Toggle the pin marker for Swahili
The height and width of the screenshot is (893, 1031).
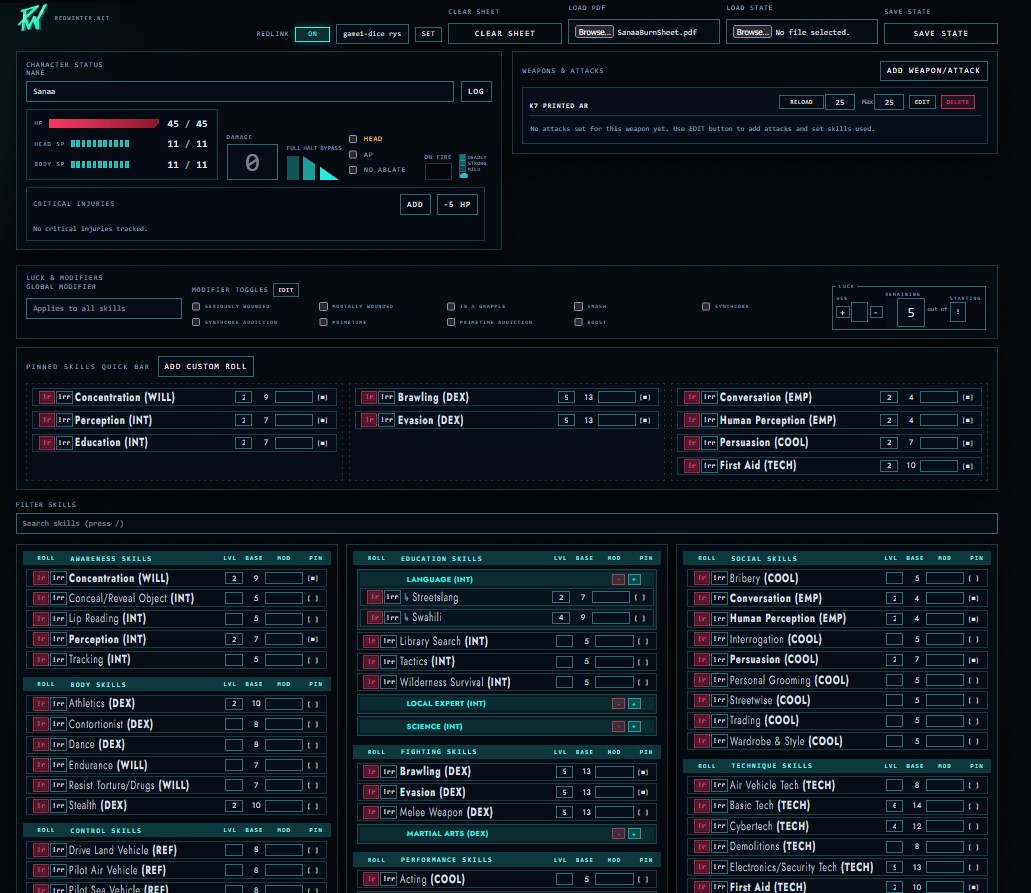pyautogui.click(x=640, y=618)
